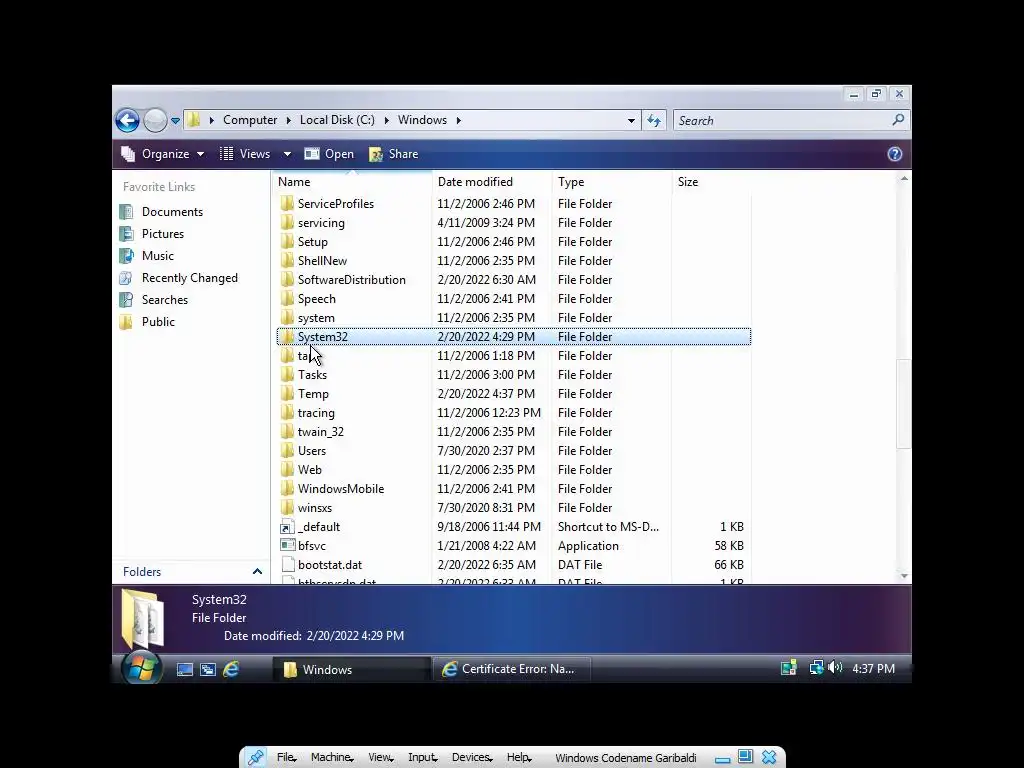This screenshot has width=1024, height=768.
Task: Click Switch between windows Quick Launch icon
Action: (208, 669)
